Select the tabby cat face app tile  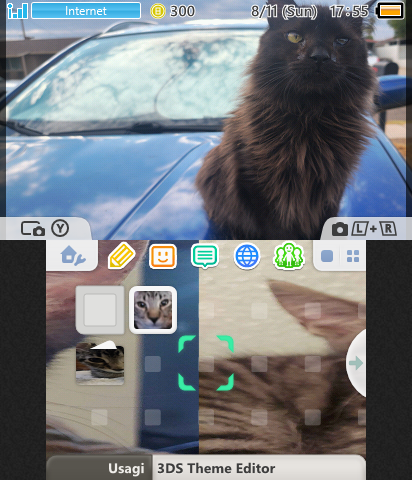[x=153, y=310]
